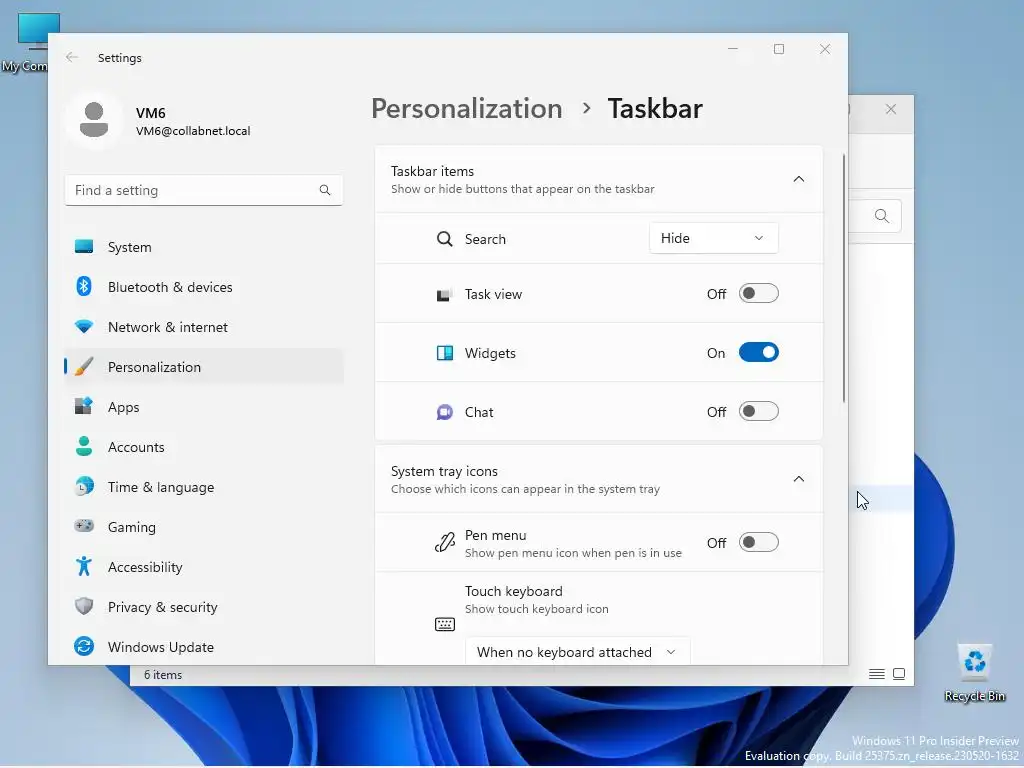1024x768 pixels.
Task: Click the Time & language clock icon
Action: tap(84, 487)
